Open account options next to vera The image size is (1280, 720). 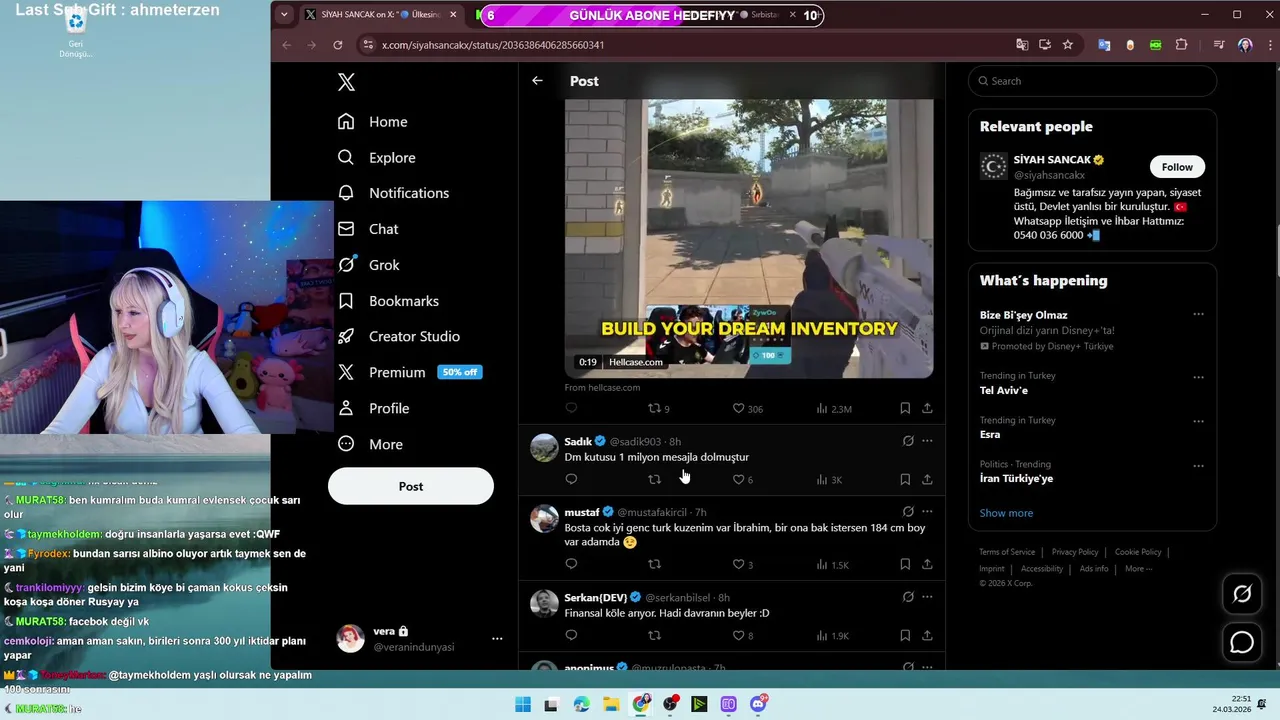(497, 638)
